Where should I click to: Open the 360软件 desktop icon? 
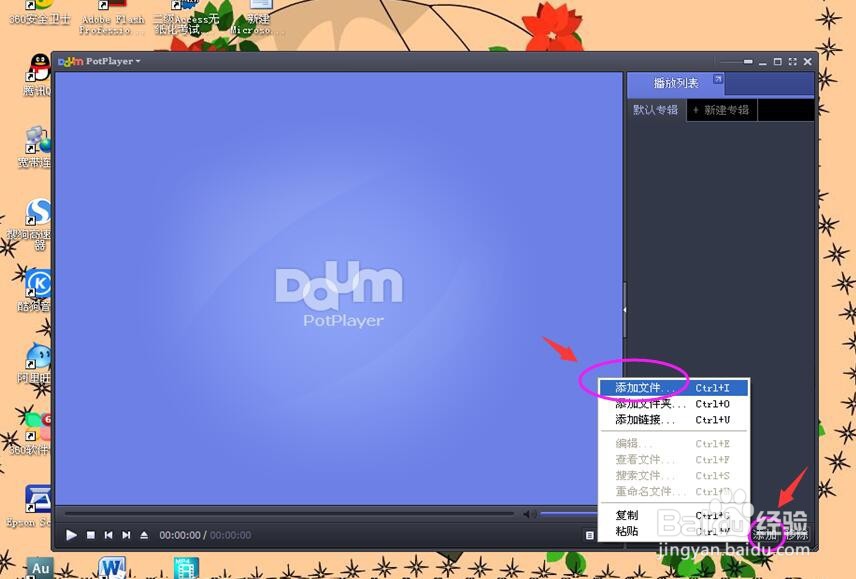point(31,434)
